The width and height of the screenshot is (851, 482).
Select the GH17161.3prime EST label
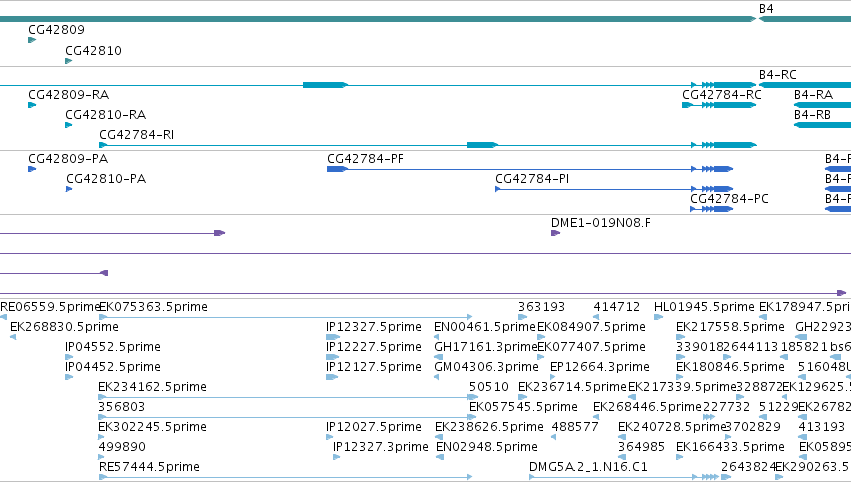486,347
